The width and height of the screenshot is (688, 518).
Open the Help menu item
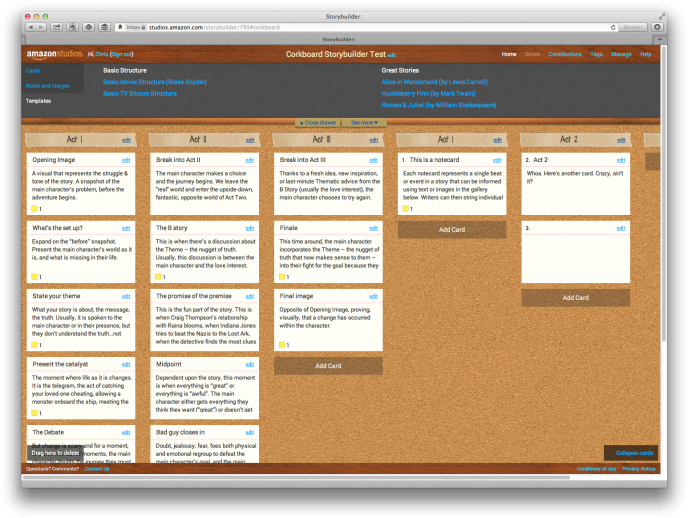[x=645, y=54]
